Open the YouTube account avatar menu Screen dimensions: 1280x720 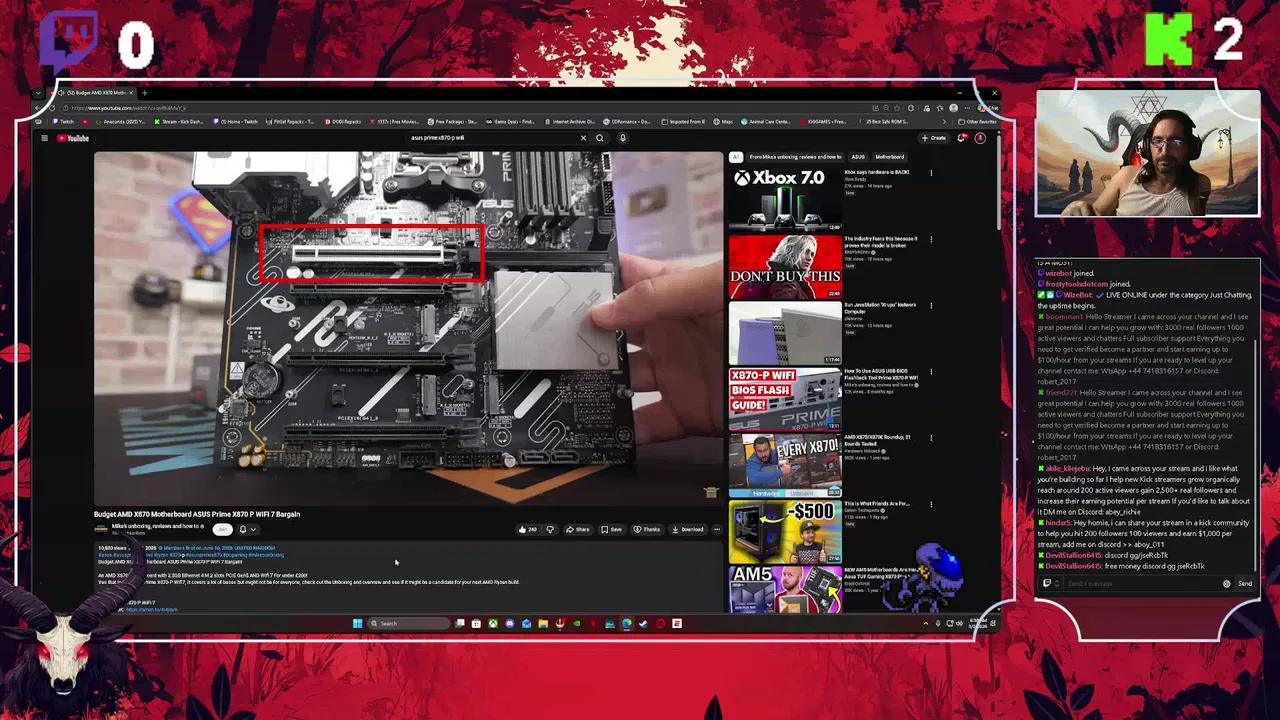pos(980,138)
